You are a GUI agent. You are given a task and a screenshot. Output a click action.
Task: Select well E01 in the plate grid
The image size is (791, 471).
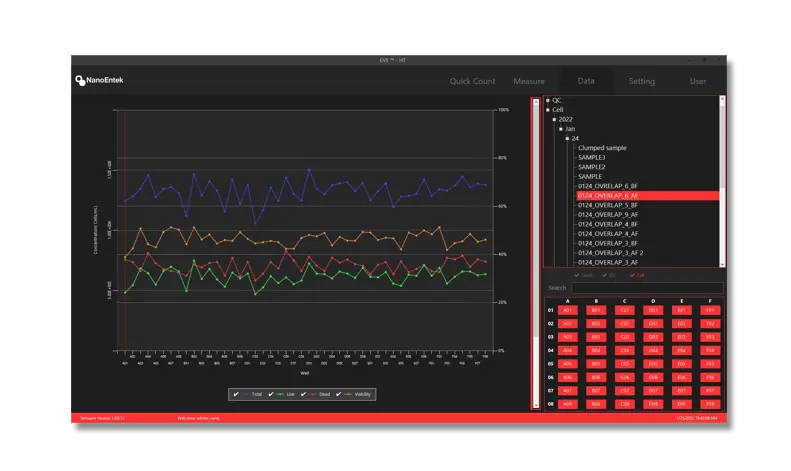[682, 311]
